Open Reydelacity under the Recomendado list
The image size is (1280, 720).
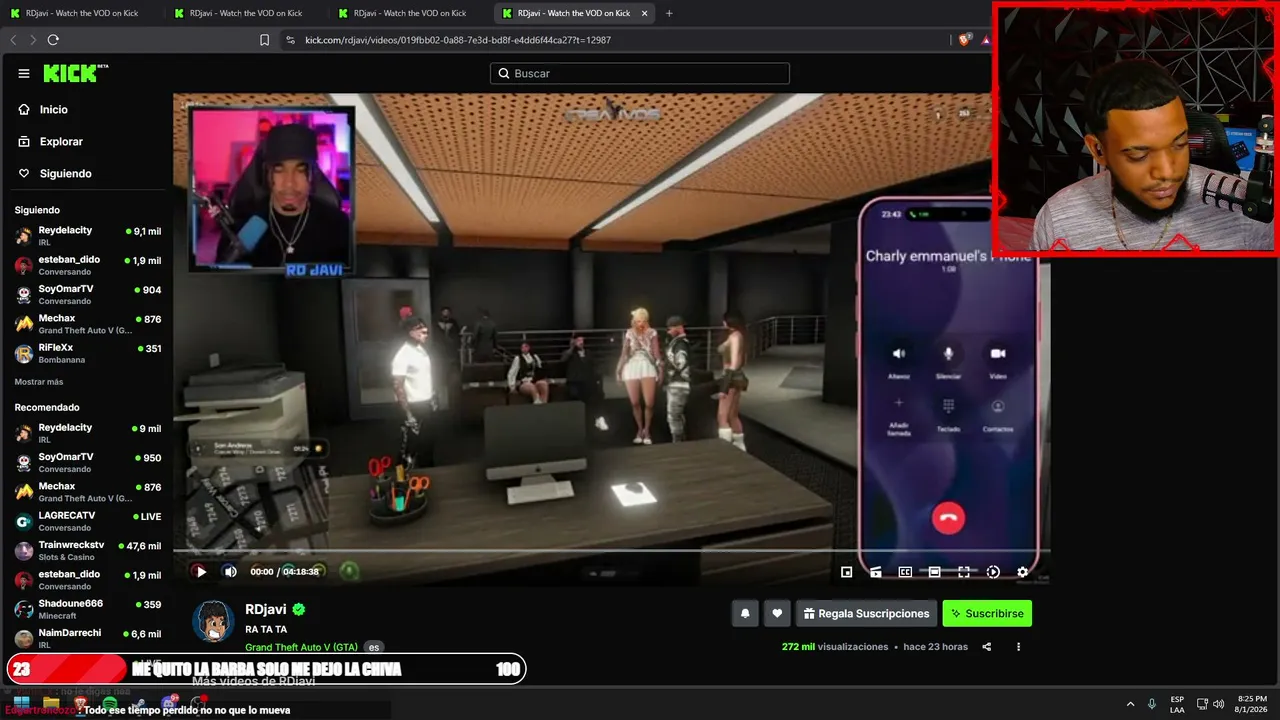pos(88,432)
